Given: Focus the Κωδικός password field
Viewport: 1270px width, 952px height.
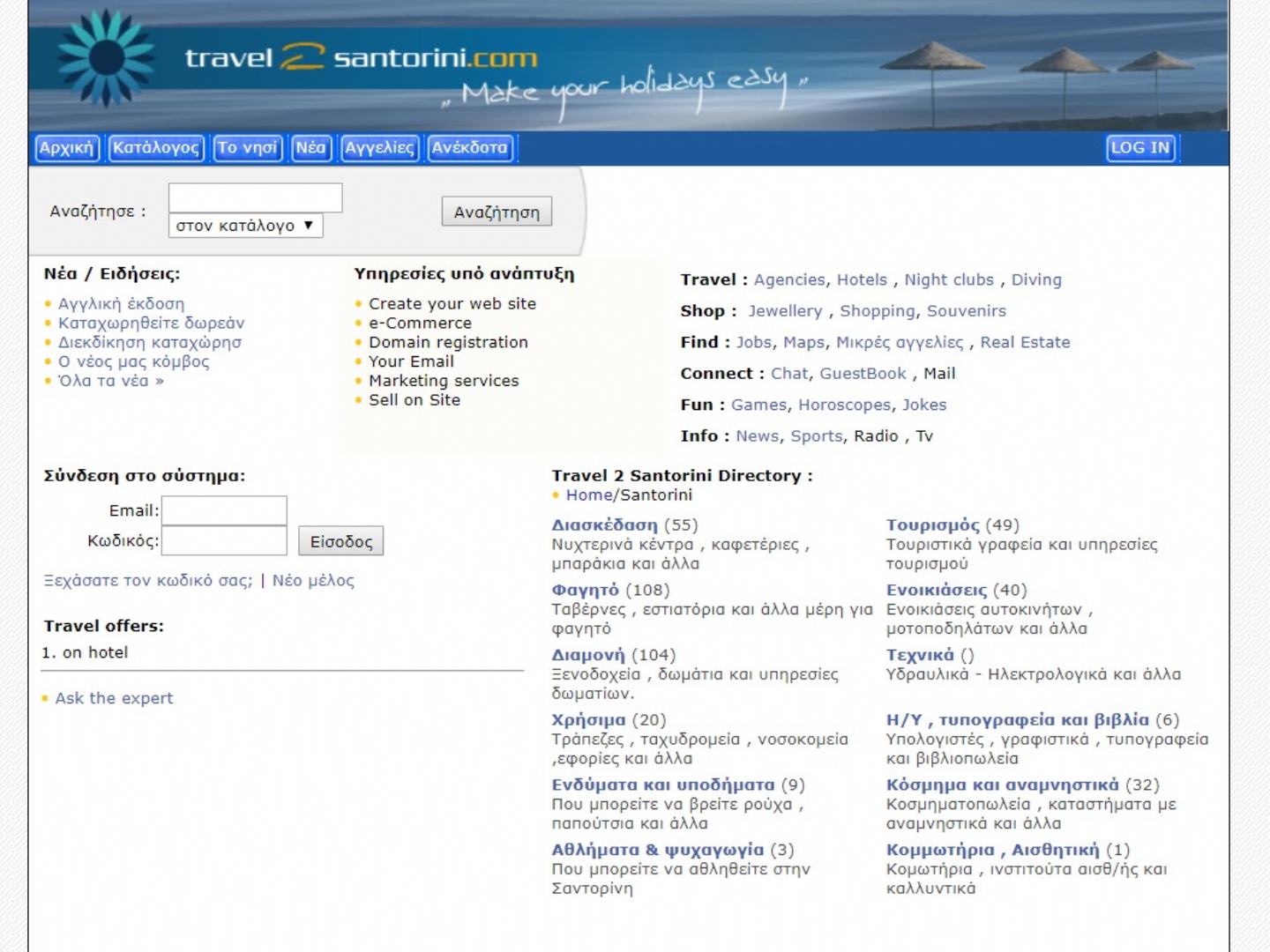Looking at the screenshot, I should point(224,540).
